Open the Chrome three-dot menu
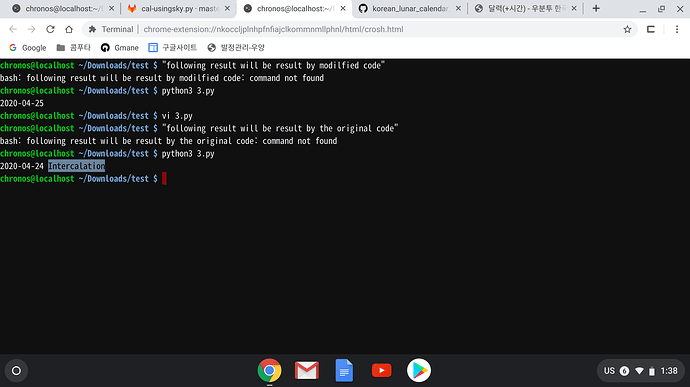The image size is (690, 387). coord(677,29)
